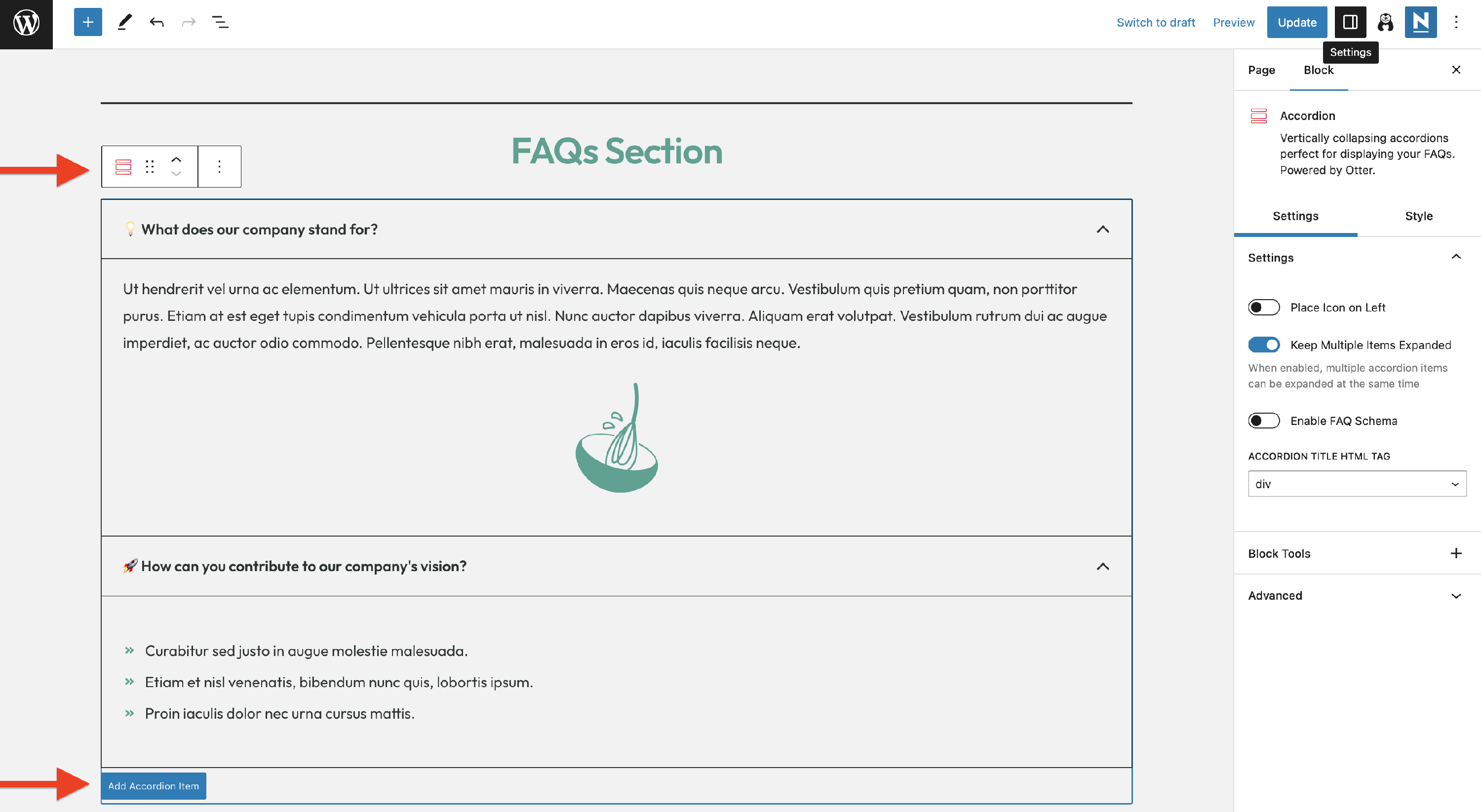
Task: Click the 'What does our company stand for?' title
Action: point(259,230)
